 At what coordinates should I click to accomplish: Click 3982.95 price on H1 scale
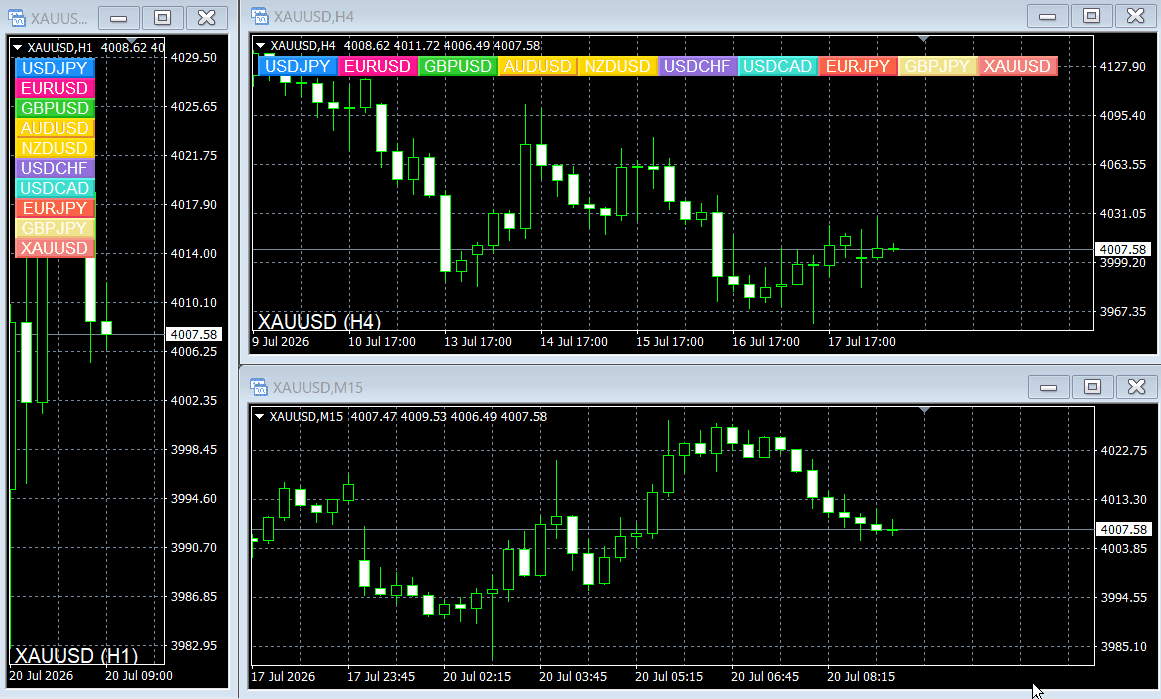(194, 646)
